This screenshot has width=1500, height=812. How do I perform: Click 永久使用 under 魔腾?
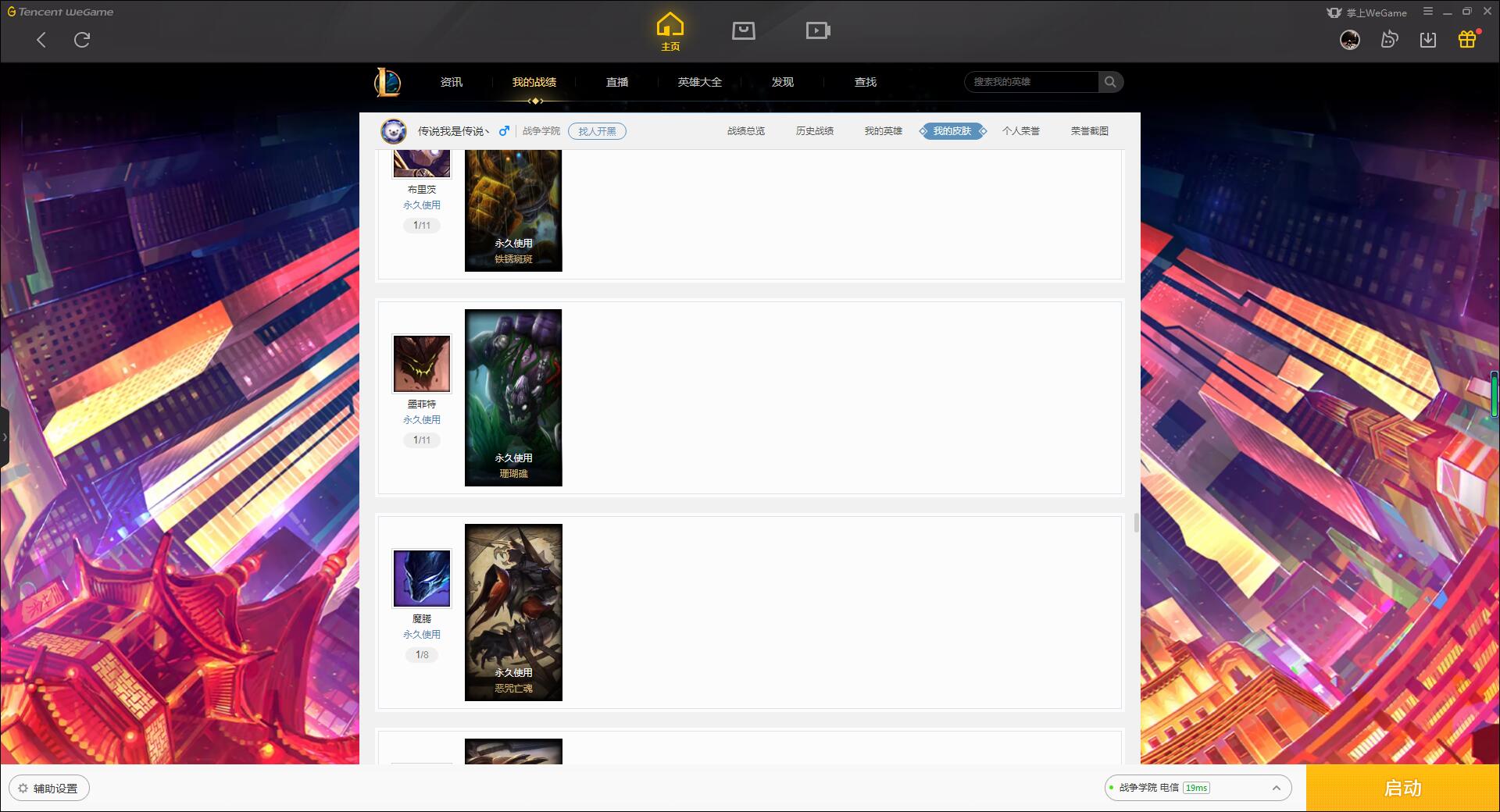click(x=422, y=635)
